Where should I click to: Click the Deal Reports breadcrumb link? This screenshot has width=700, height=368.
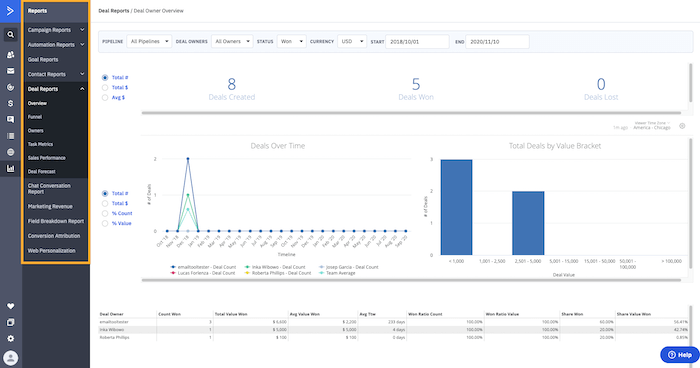pyautogui.click(x=114, y=11)
